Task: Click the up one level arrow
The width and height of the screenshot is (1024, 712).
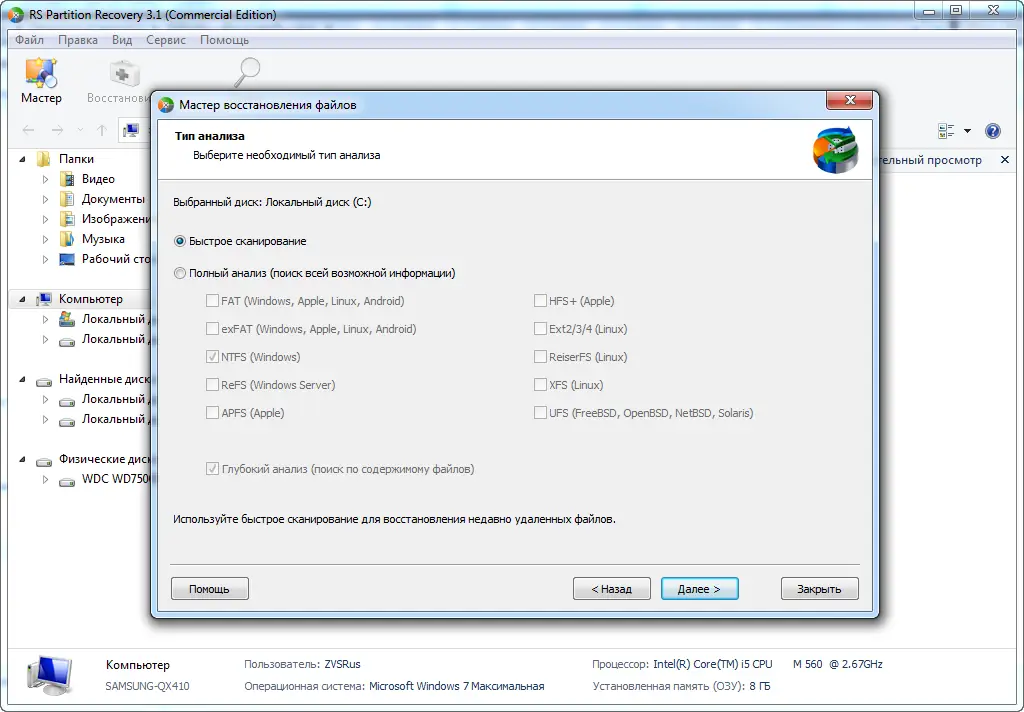Action: [x=102, y=130]
